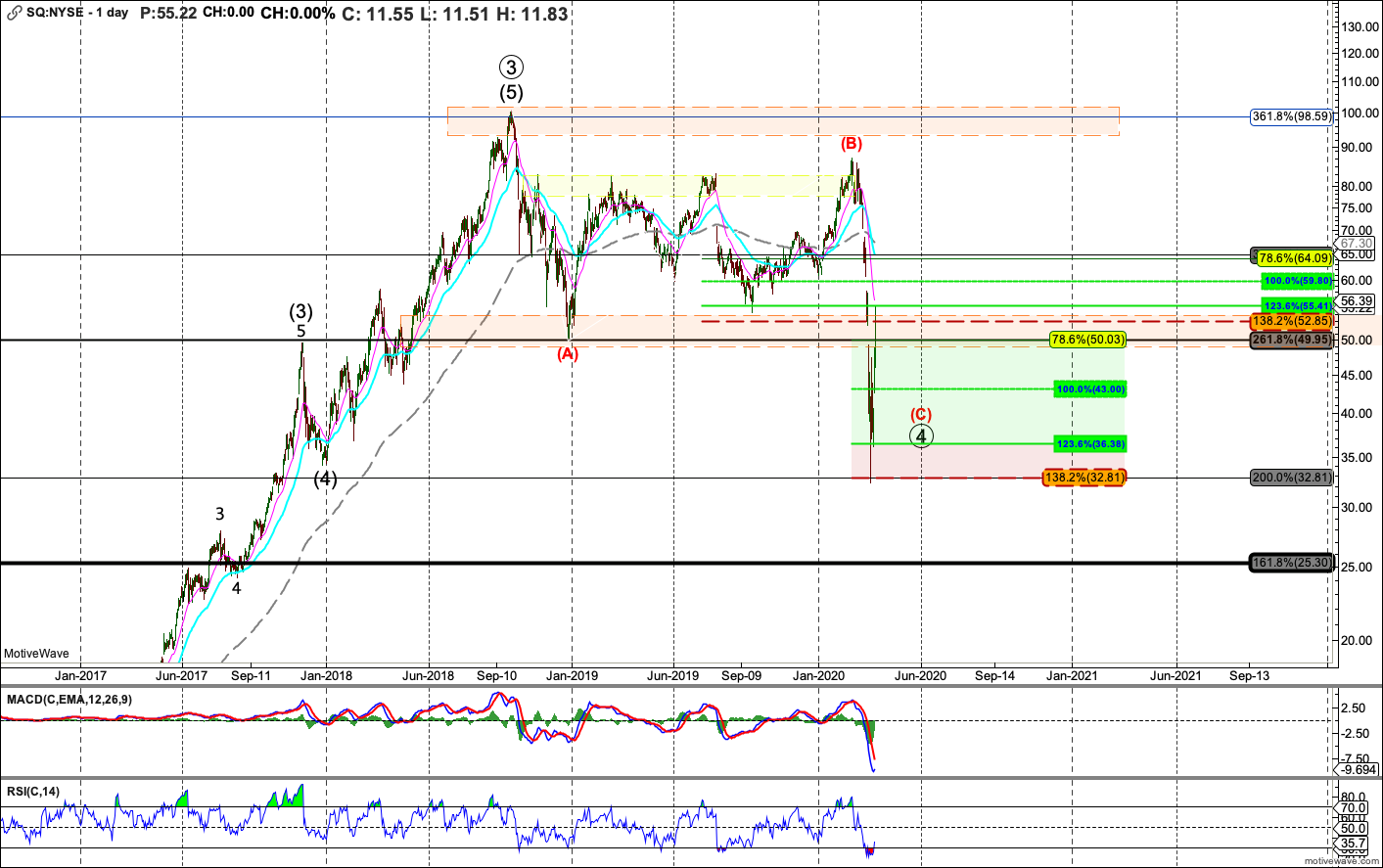
Task: Click the 361.8%(98.59) Fibonacci label
Action: 1292,116
